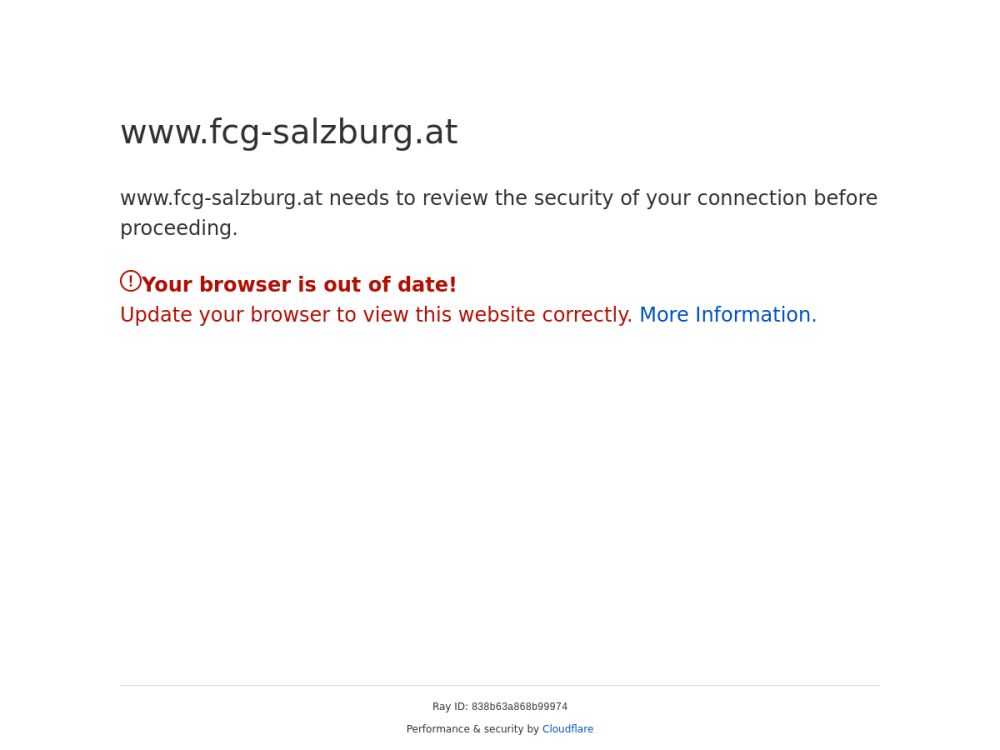Open the "More Information." link
1000x750 pixels.
[727, 315]
